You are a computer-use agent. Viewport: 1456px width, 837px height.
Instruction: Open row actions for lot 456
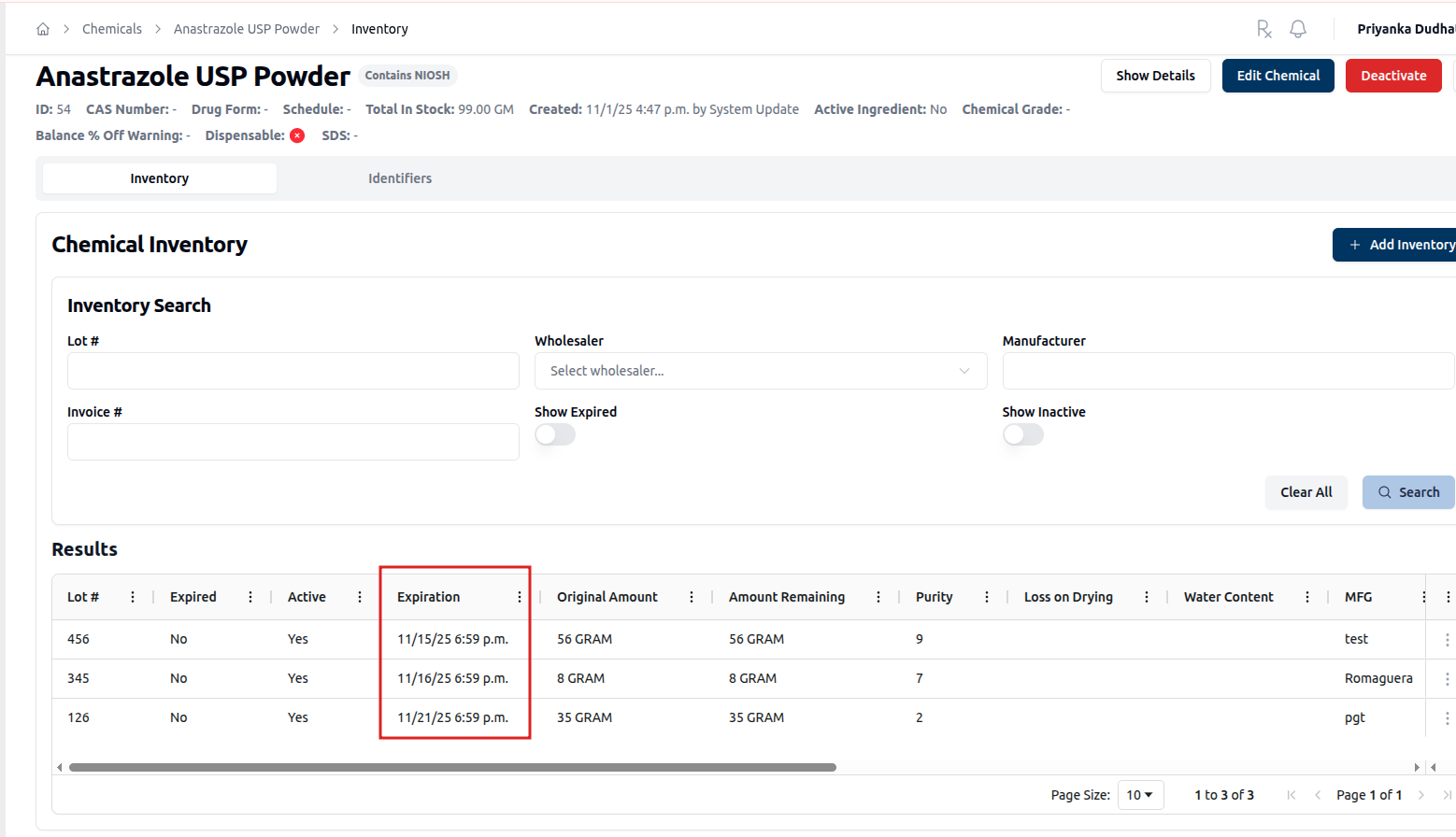[x=1447, y=640]
